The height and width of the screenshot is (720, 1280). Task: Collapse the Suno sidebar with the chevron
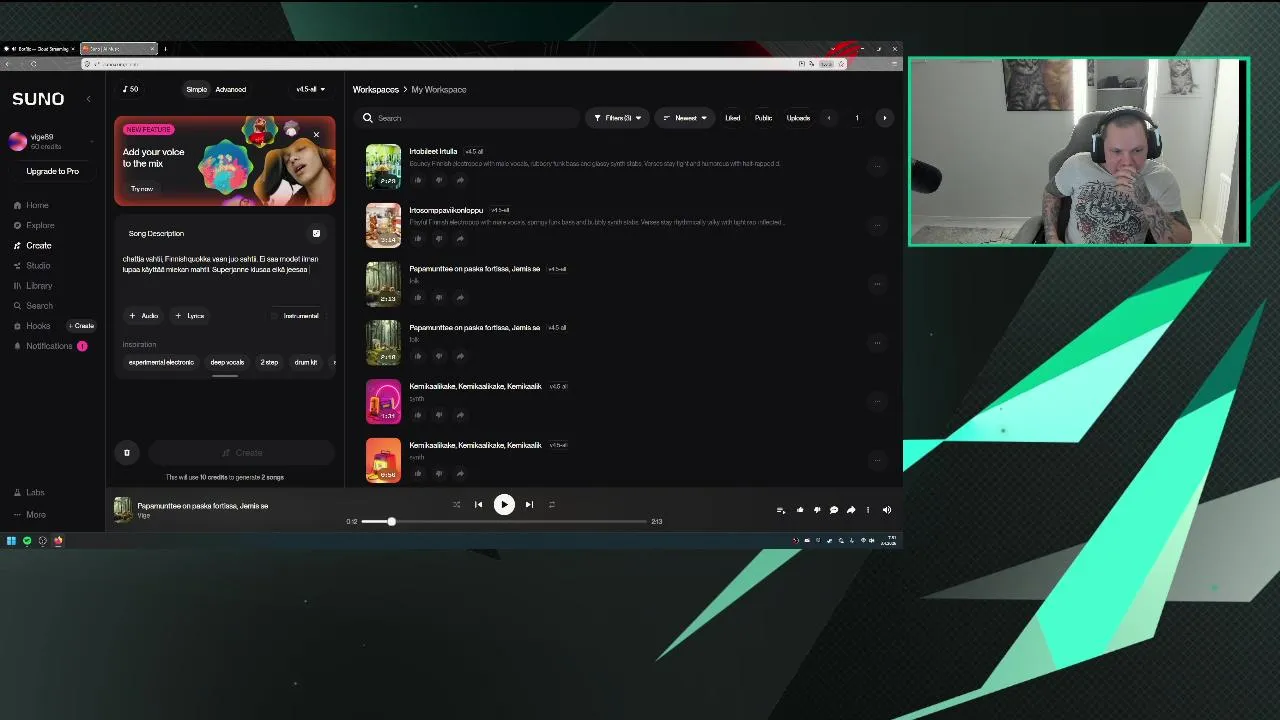88,98
